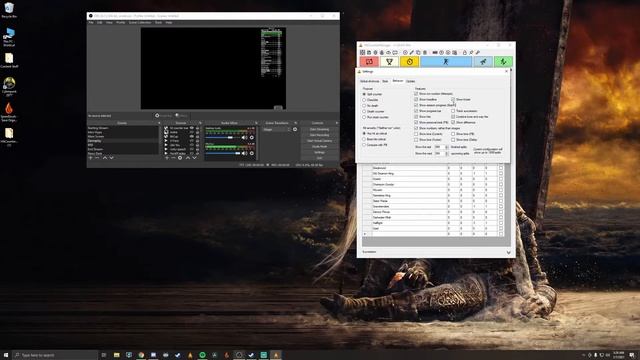Select the Compare with PB severity option
This screenshot has height=360, width=640.
364,145
